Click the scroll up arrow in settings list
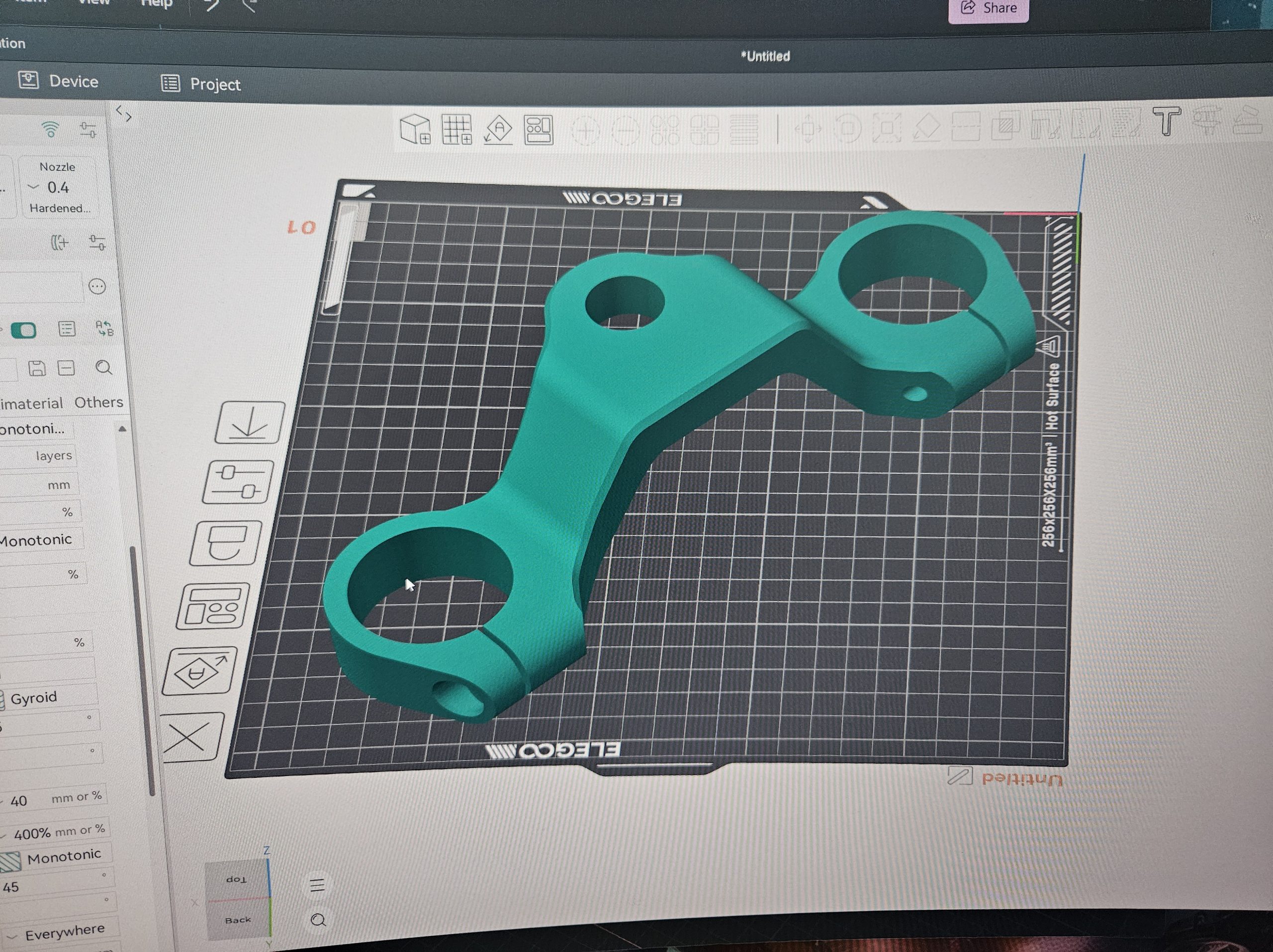This screenshot has width=1273, height=952. tap(122, 429)
